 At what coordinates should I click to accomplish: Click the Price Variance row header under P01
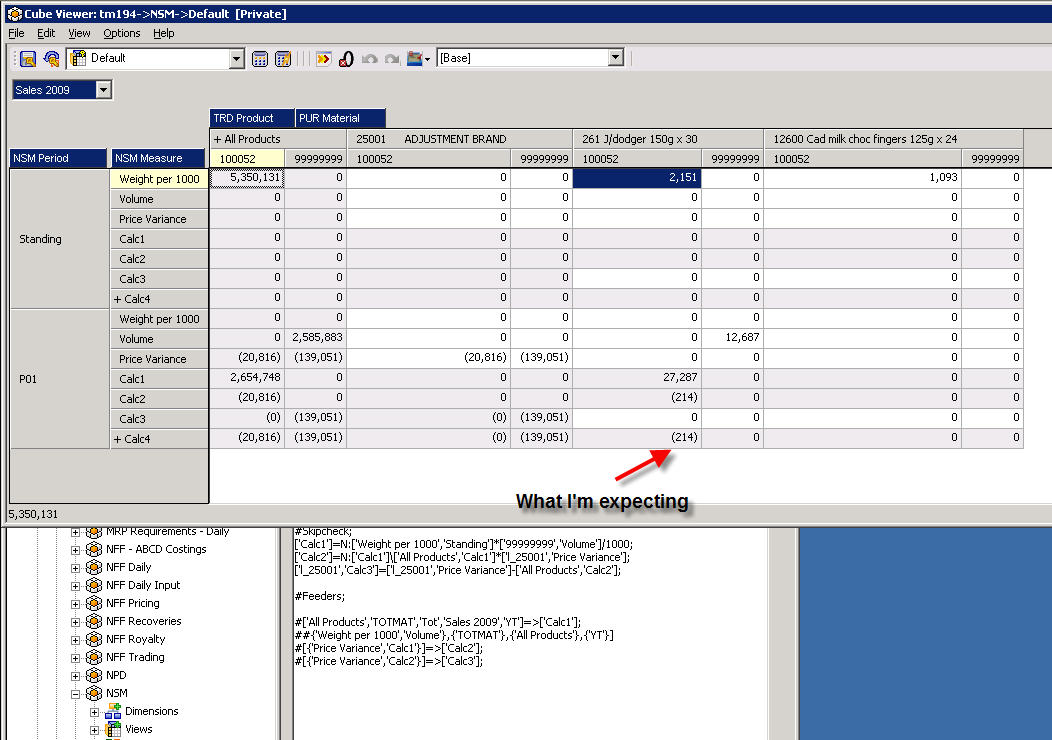[159, 359]
